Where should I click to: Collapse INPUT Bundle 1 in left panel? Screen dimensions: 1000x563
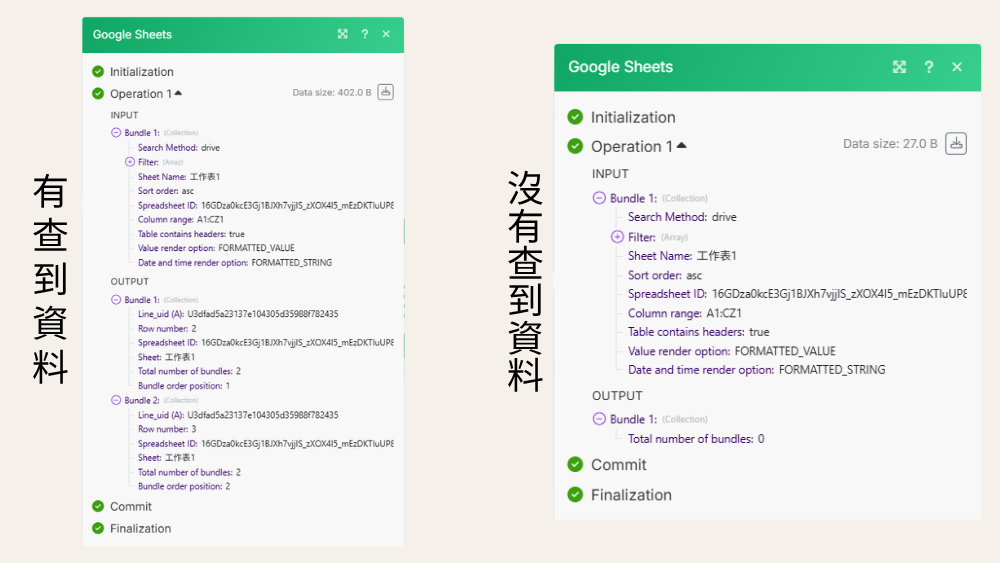coord(116,133)
